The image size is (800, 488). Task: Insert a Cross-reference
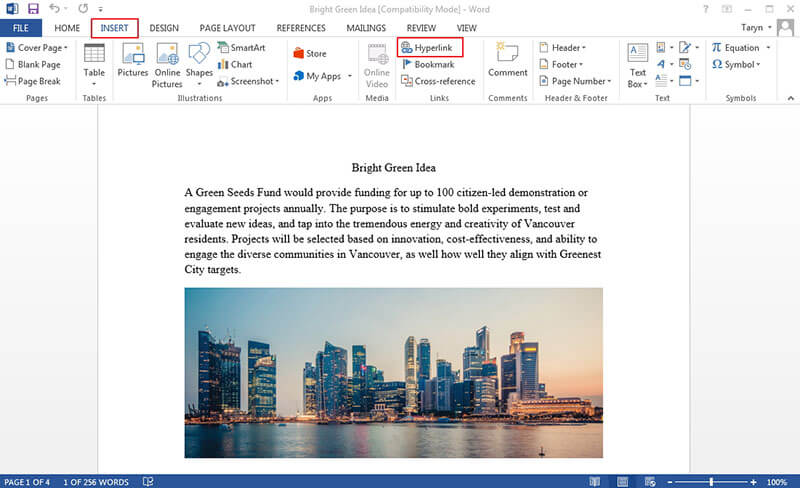coord(438,81)
